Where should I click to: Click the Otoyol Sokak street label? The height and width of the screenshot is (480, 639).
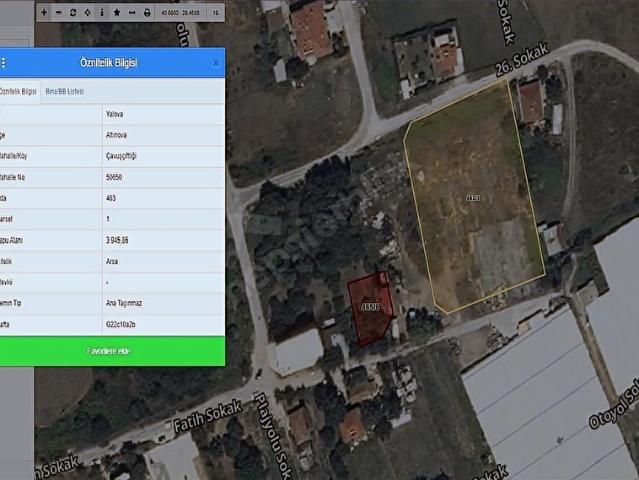click(614, 403)
